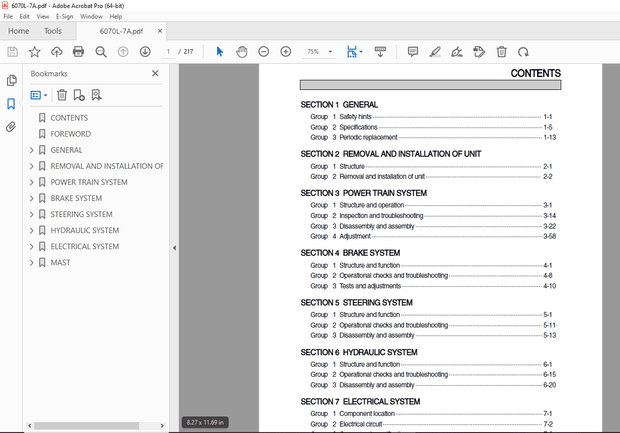
Task: Go to previous page arrow
Action: point(123,52)
